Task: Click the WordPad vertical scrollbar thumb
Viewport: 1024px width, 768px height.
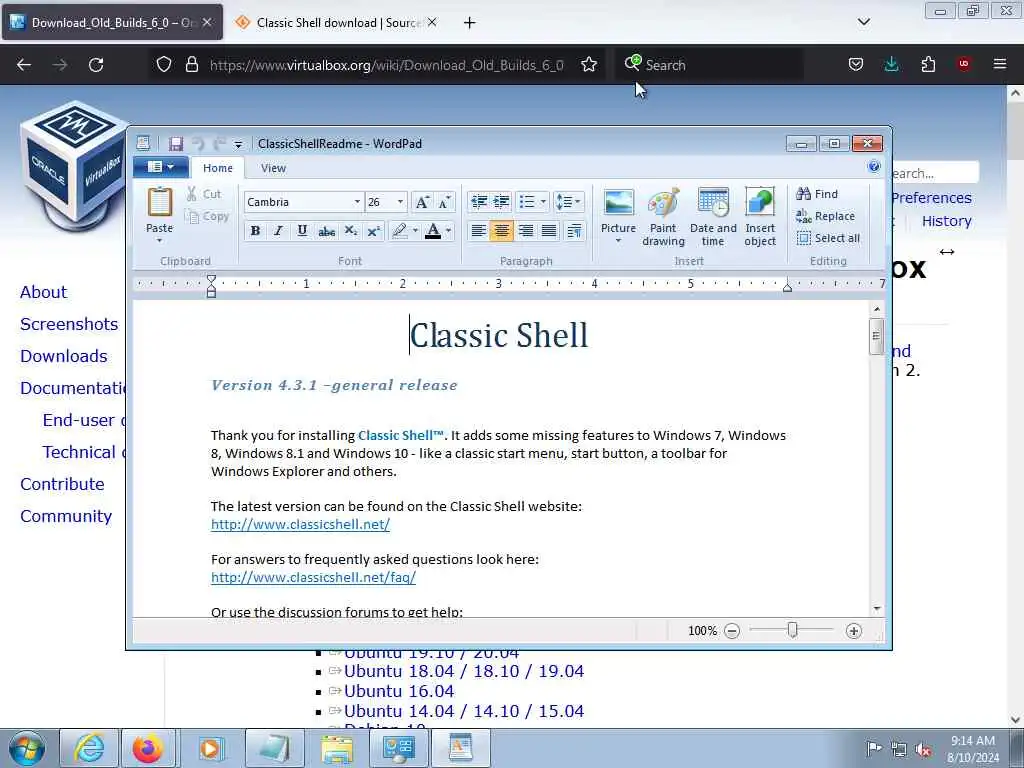Action: click(x=876, y=336)
